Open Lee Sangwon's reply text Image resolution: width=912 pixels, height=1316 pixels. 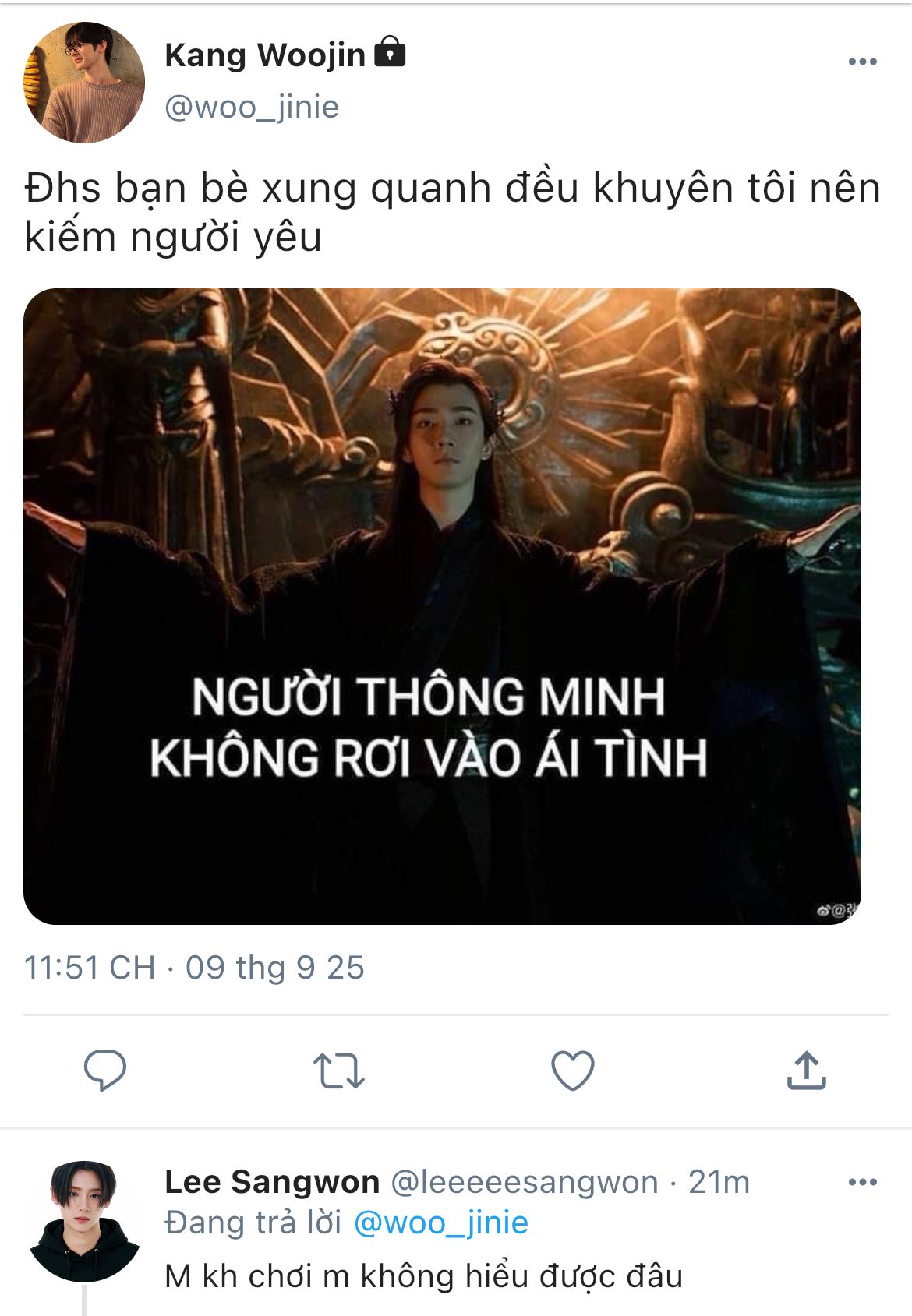[x=424, y=1276]
